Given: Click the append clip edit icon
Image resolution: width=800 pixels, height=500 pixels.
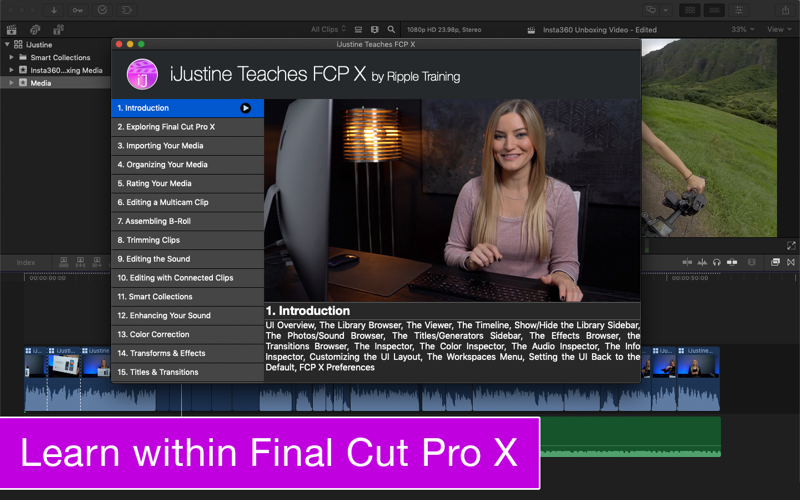Looking at the screenshot, I should click(97, 262).
